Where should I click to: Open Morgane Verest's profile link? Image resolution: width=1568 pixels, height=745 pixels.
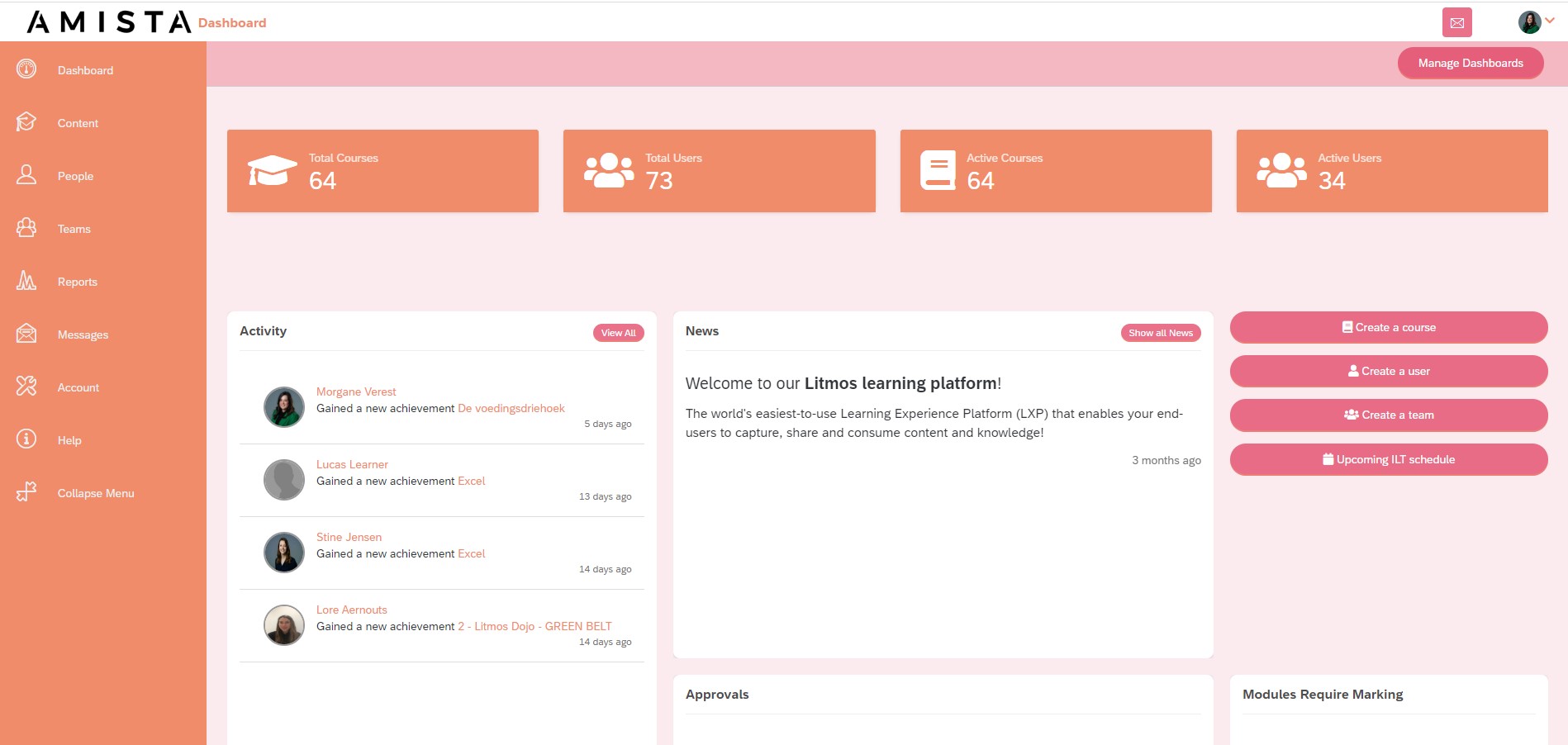pyautogui.click(x=356, y=391)
